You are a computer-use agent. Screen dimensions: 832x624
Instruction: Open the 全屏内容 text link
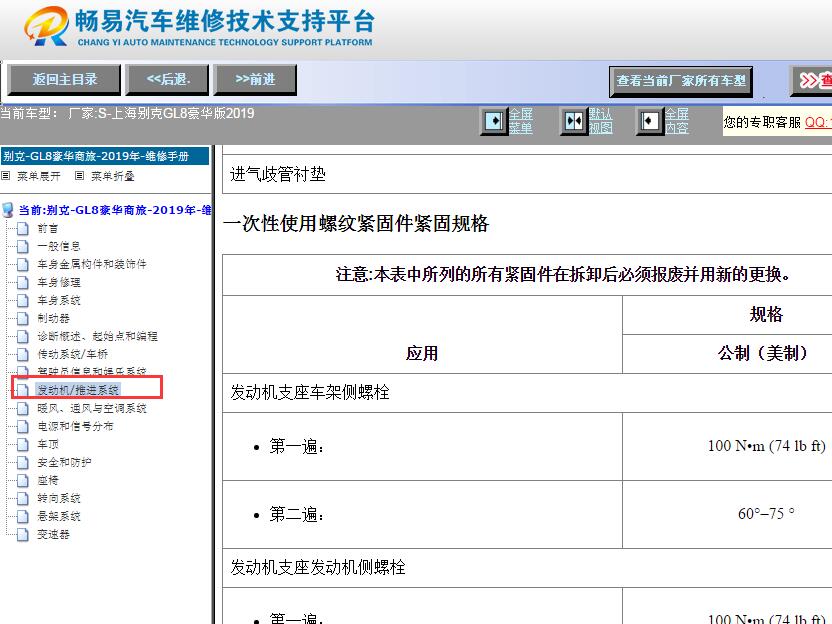pyautogui.click(x=677, y=121)
